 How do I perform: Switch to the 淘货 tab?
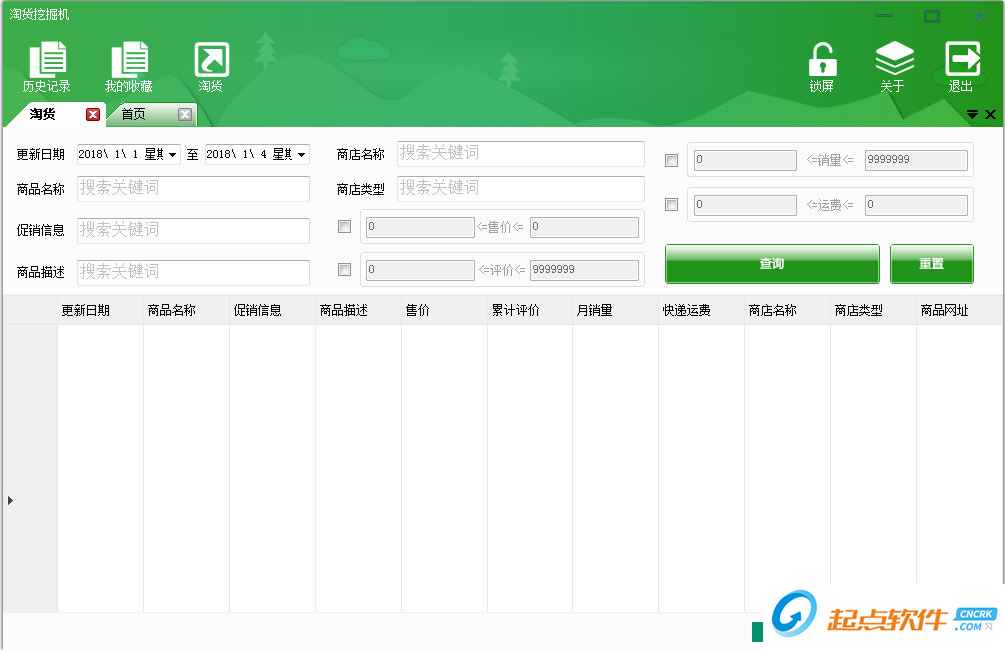pyautogui.click(x=43, y=114)
